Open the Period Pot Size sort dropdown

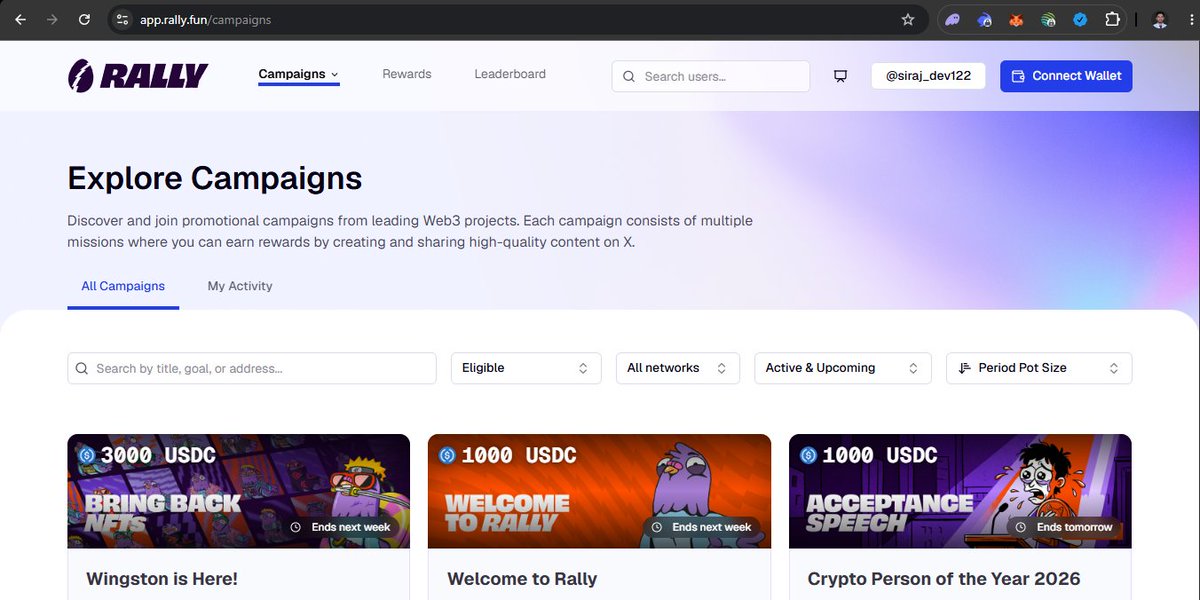point(1039,368)
